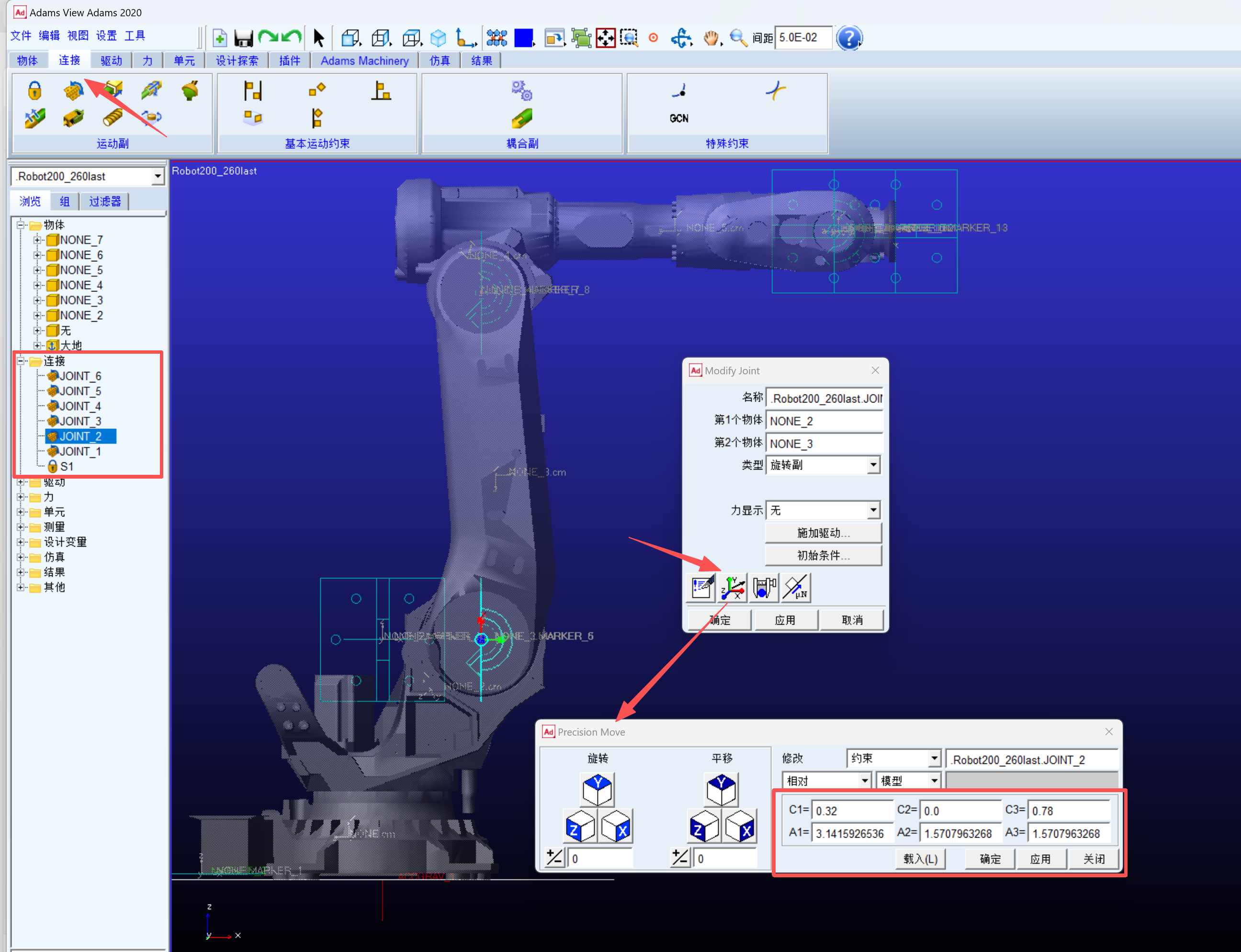This screenshot has height=952, width=1241.
Task: Collapse the 连接 tree folder
Action: point(21,361)
